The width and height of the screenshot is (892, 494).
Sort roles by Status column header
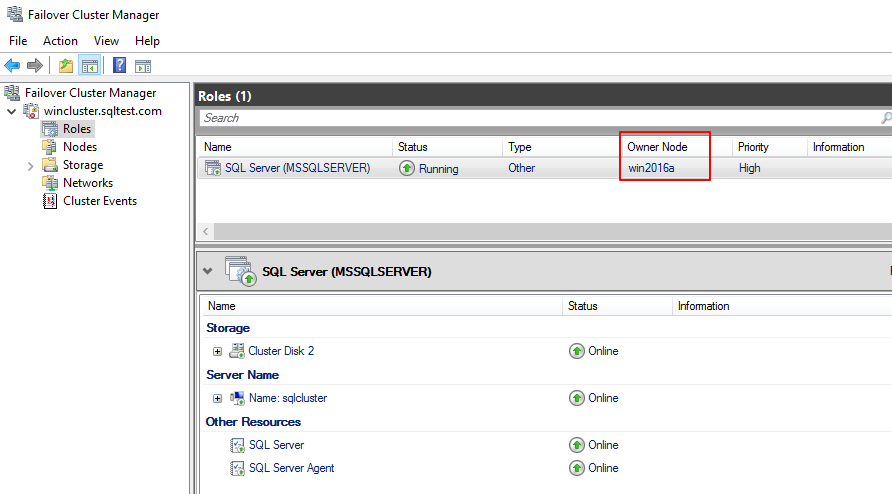tap(447, 147)
